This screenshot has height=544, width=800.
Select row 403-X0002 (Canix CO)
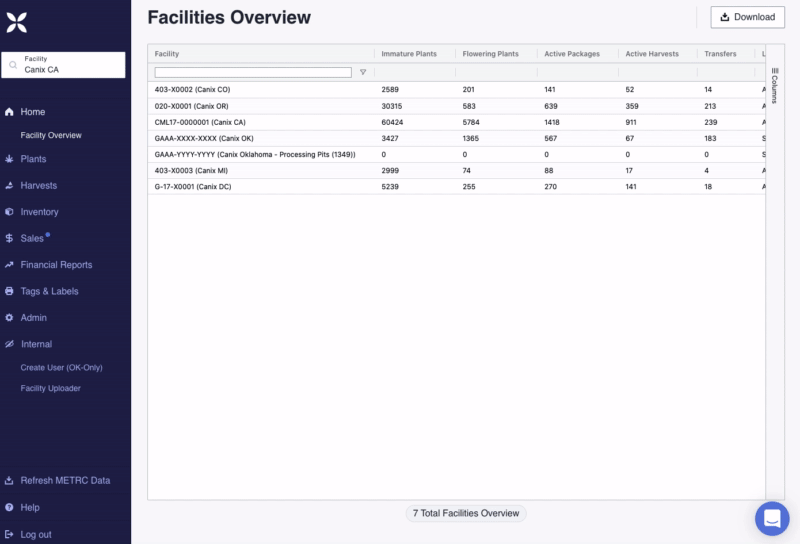(x=457, y=89)
